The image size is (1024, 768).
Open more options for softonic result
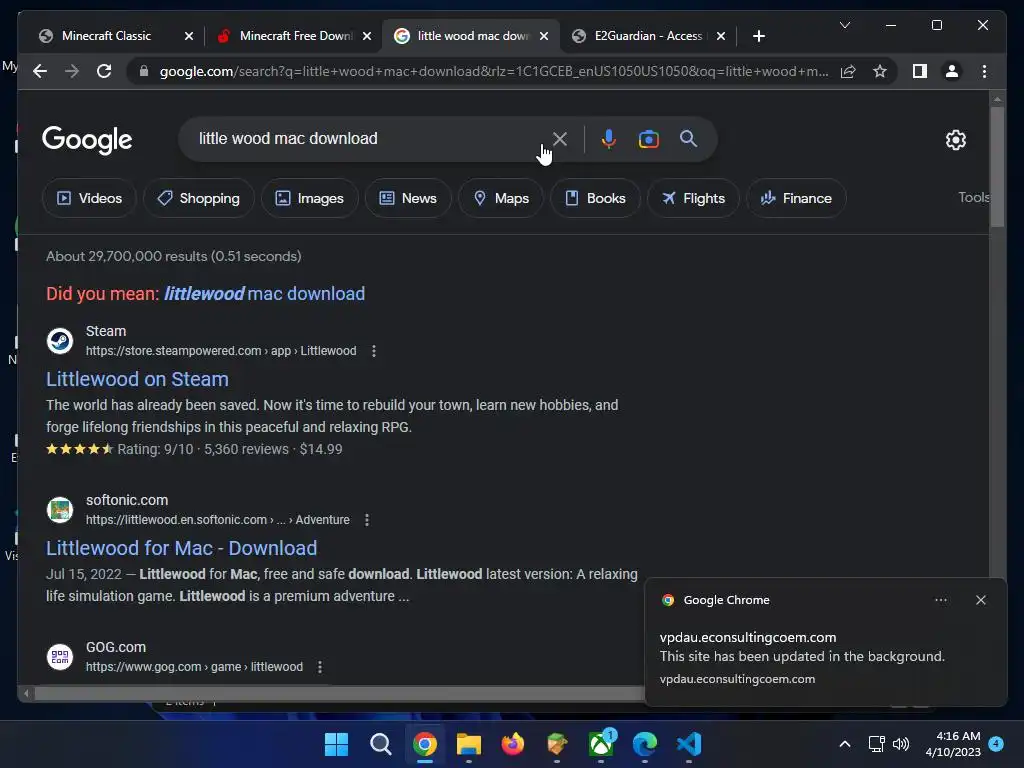[366, 520]
